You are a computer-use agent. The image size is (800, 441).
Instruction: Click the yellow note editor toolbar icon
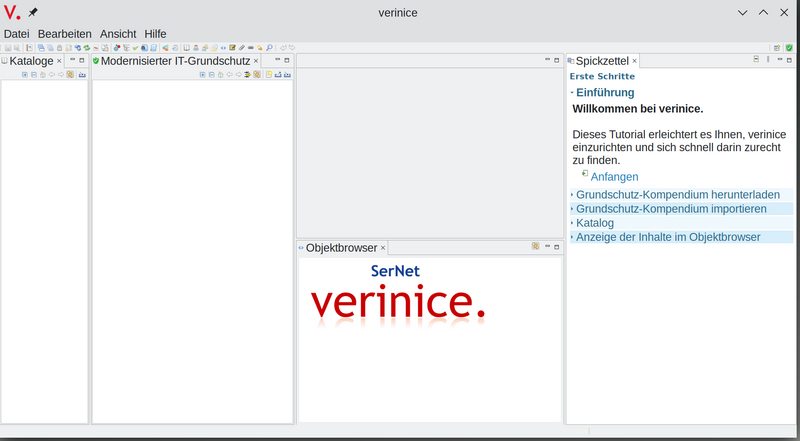point(233,48)
